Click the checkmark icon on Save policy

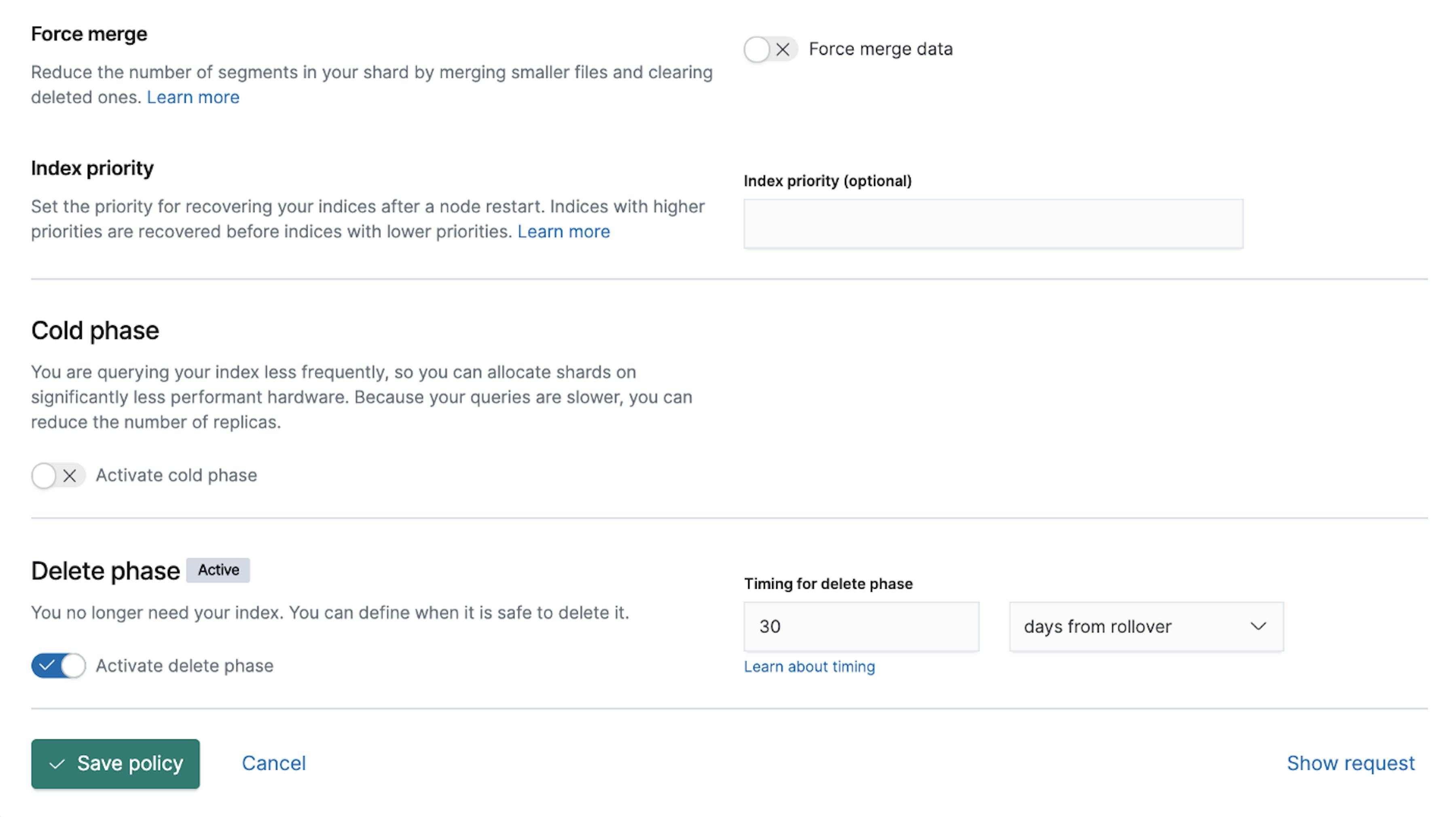[x=57, y=764]
